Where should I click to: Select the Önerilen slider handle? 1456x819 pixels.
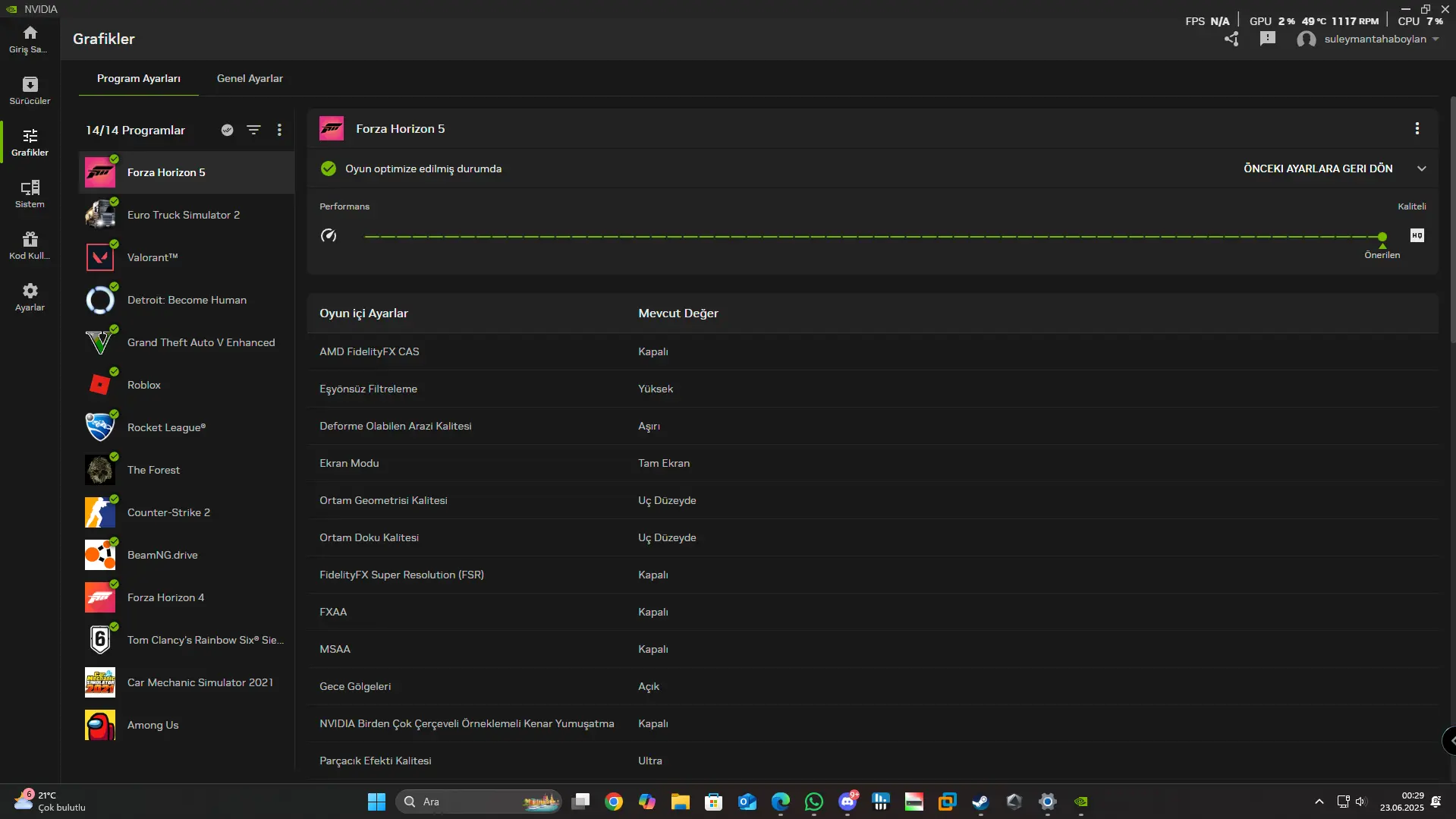pyautogui.click(x=1382, y=238)
